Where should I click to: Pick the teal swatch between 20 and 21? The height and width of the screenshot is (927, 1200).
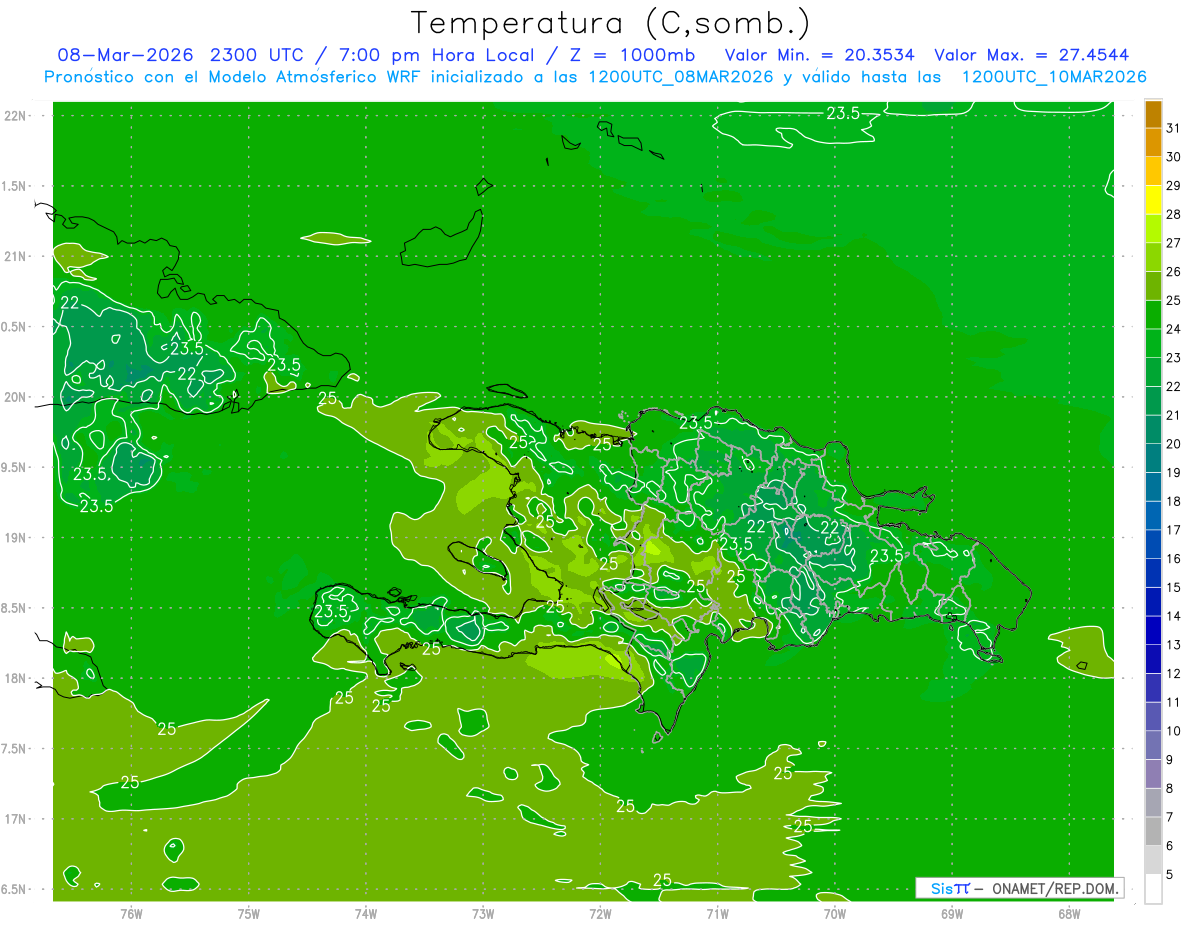point(1153,429)
